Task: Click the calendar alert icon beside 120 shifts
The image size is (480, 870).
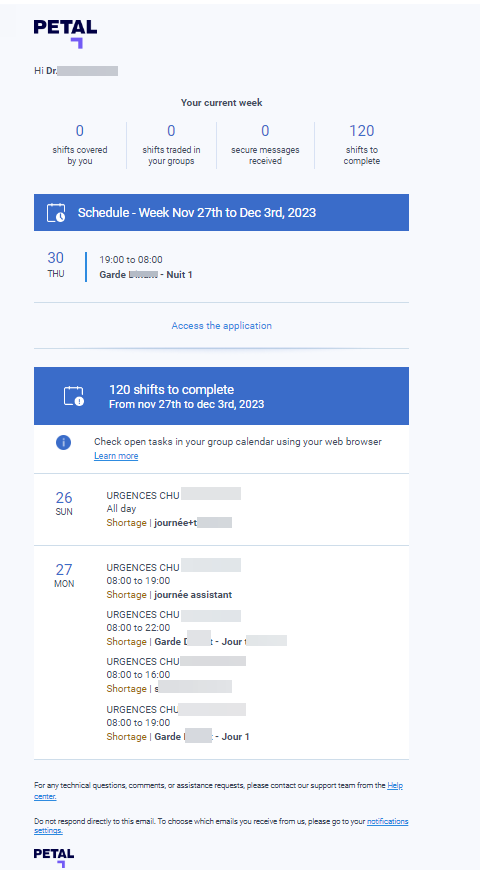Action: click(x=74, y=396)
